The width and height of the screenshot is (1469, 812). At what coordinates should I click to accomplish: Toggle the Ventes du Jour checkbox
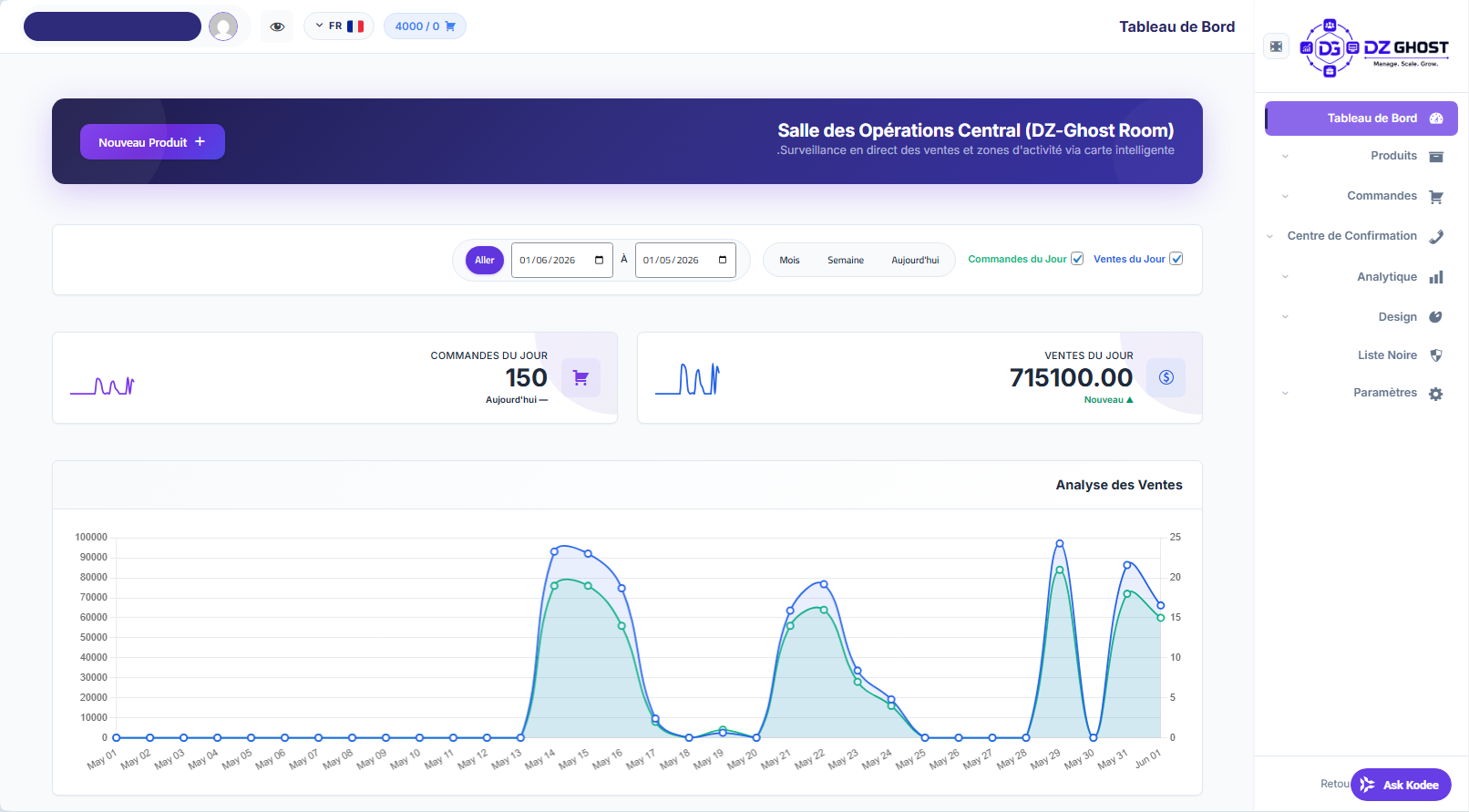[1176, 259]
